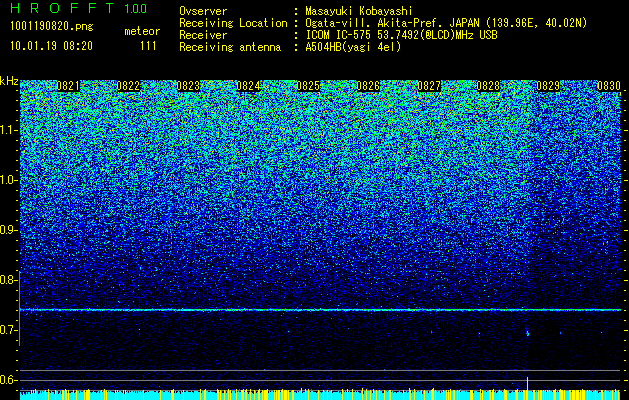
Task: Select the meteor count 111
Action: point(148,46)
